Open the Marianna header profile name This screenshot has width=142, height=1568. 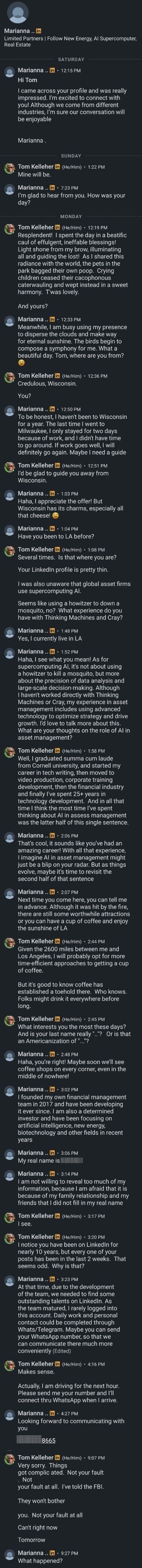click(x=19, y=30)
